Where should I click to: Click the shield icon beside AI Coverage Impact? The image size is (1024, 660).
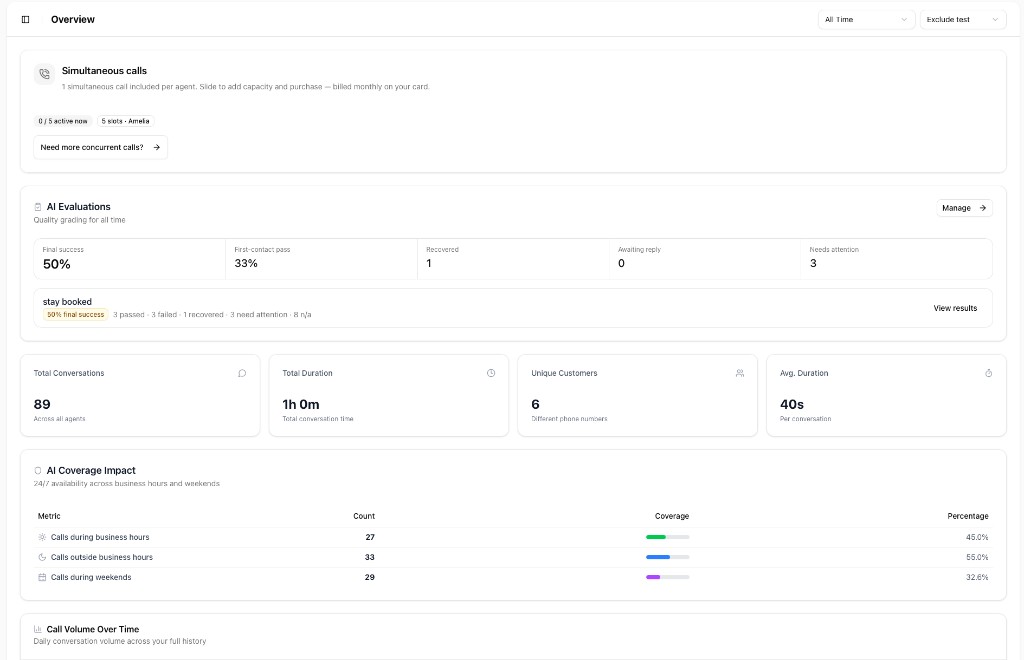[38, 471]
